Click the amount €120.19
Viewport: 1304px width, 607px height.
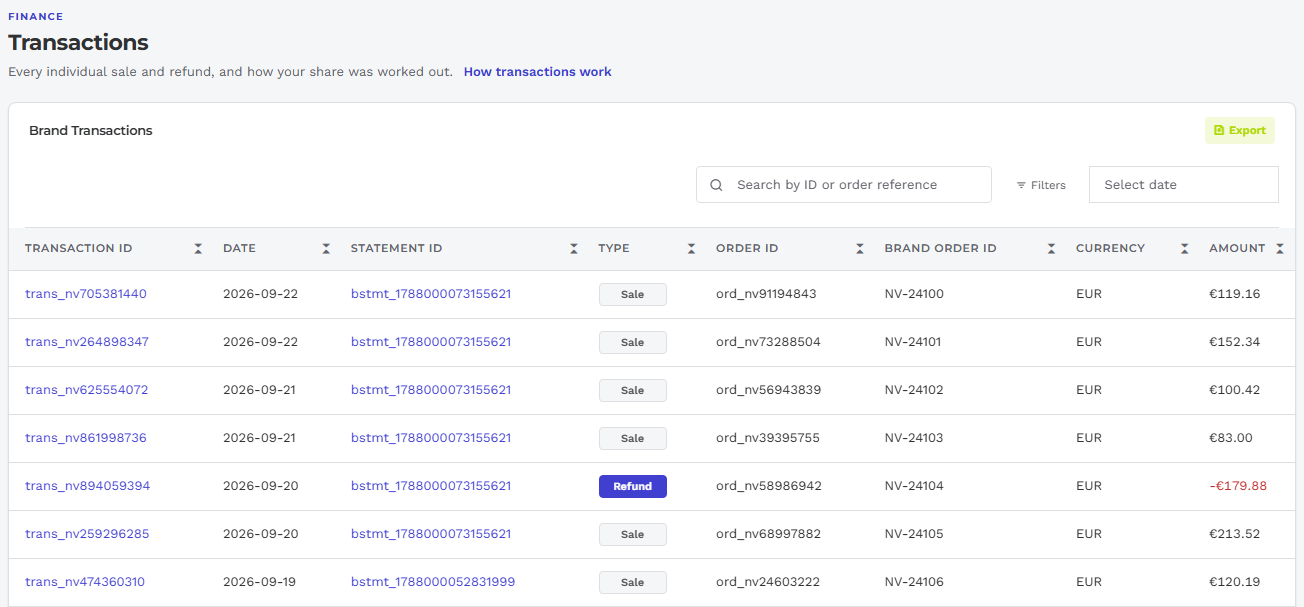point(1234,582)
